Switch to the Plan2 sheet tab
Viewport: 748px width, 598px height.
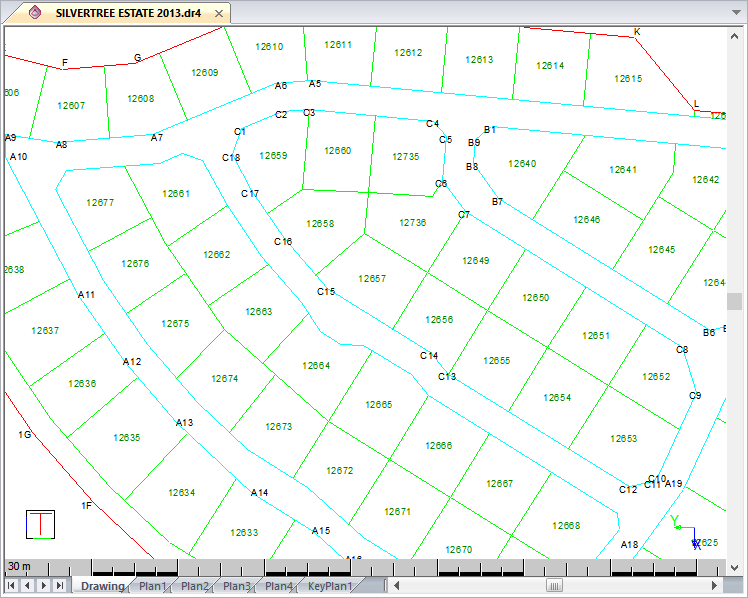pyautogui.click(x=195, y=586)
